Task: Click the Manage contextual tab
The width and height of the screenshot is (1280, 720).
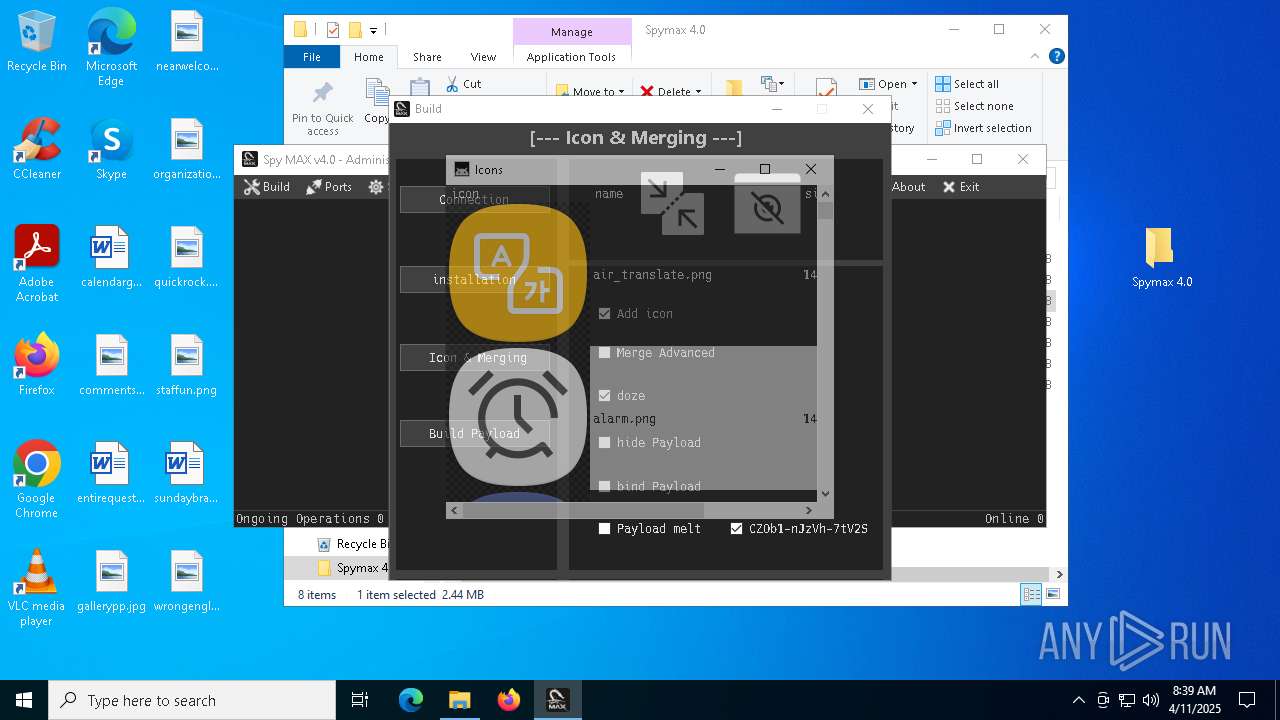Action: pyautogui.click(x=572, y=32)
